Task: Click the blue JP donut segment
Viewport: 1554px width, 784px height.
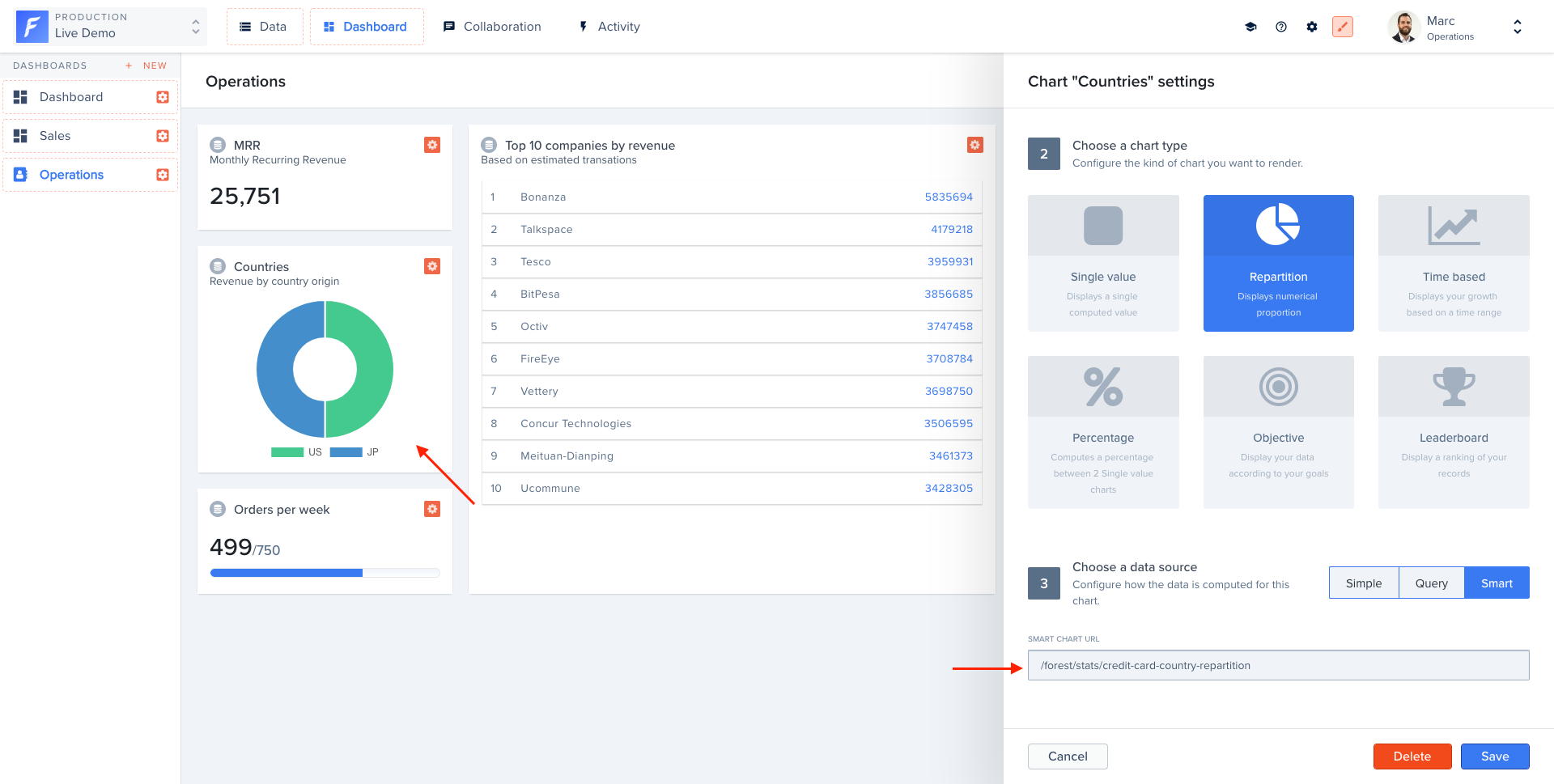Action: [275, 370]
